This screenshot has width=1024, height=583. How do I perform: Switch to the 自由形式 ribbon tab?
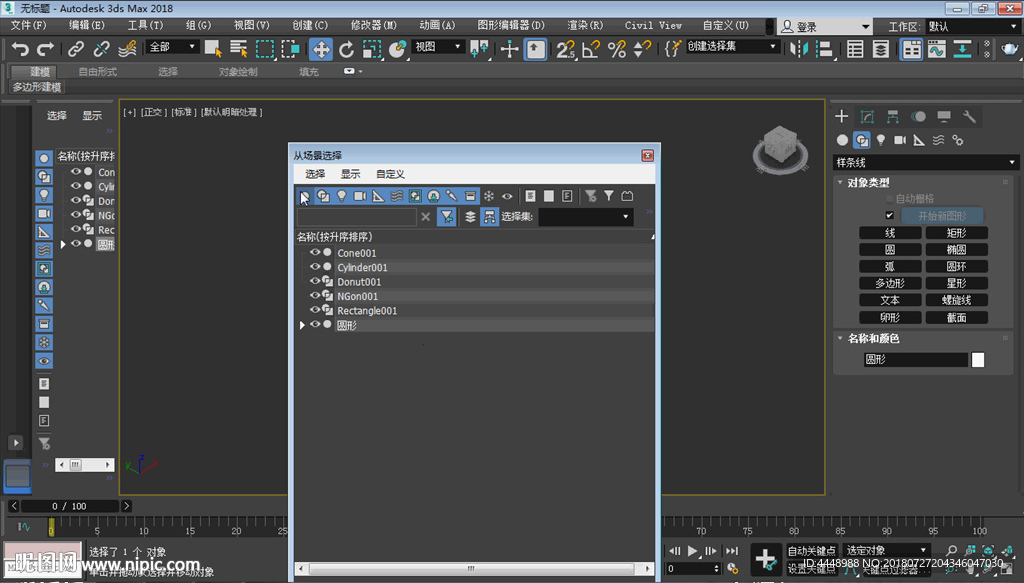97,72
